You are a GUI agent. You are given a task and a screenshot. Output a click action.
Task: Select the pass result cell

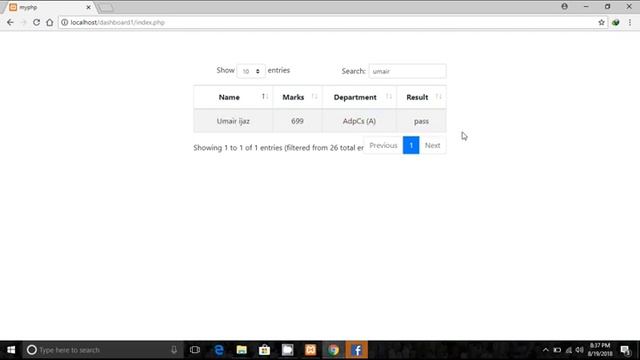[x=421, y=121]
